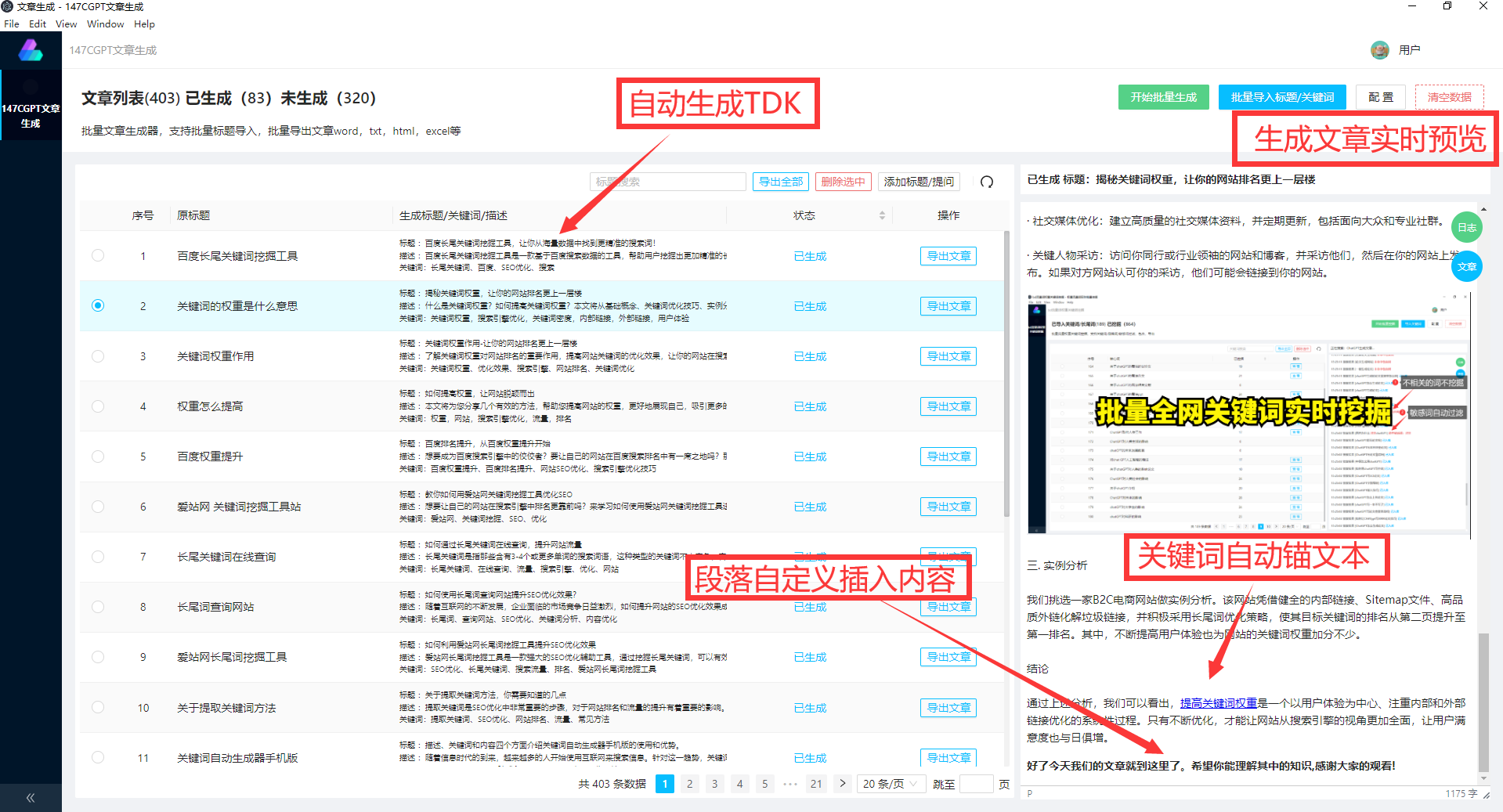
Task: Click the user avatar icon
Action: click(x=1379, y=50)
